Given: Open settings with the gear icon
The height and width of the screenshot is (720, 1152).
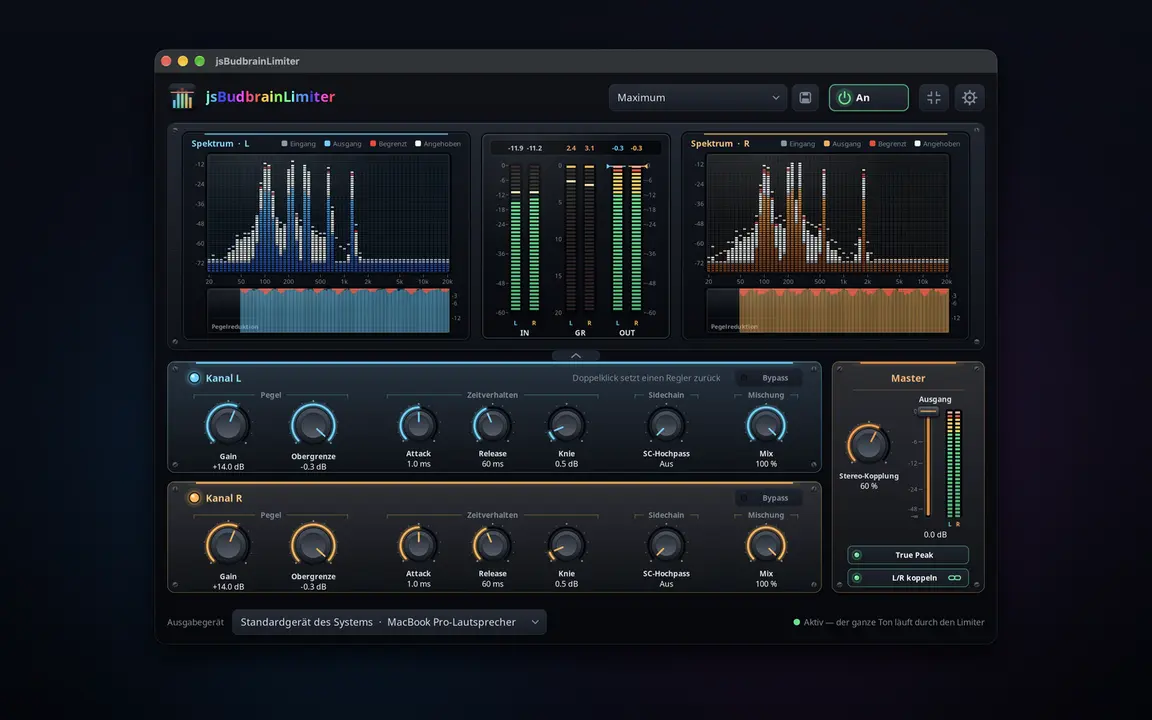Looking at the screenshot, I should pyautogui.click(x=970, y=98).
